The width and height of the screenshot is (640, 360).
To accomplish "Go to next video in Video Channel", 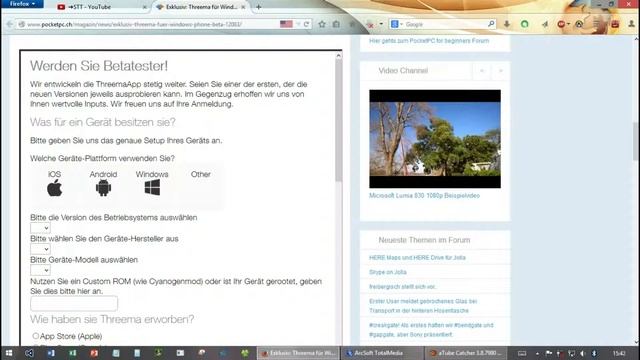I will [500, 71].
